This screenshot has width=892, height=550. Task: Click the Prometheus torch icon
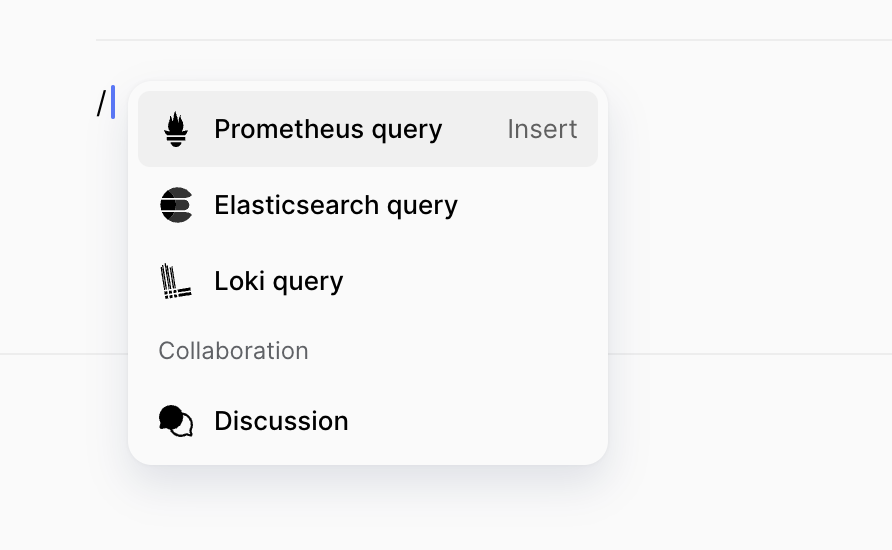[x=176, y=129]
